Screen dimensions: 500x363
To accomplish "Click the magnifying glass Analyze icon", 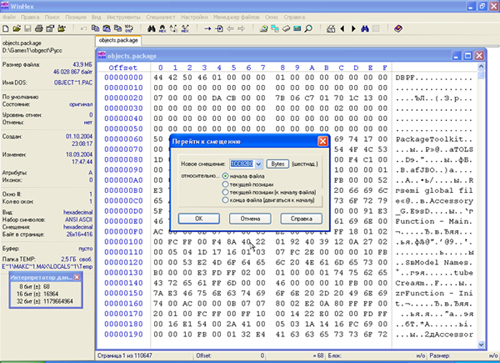I will [x=309, y=29].
